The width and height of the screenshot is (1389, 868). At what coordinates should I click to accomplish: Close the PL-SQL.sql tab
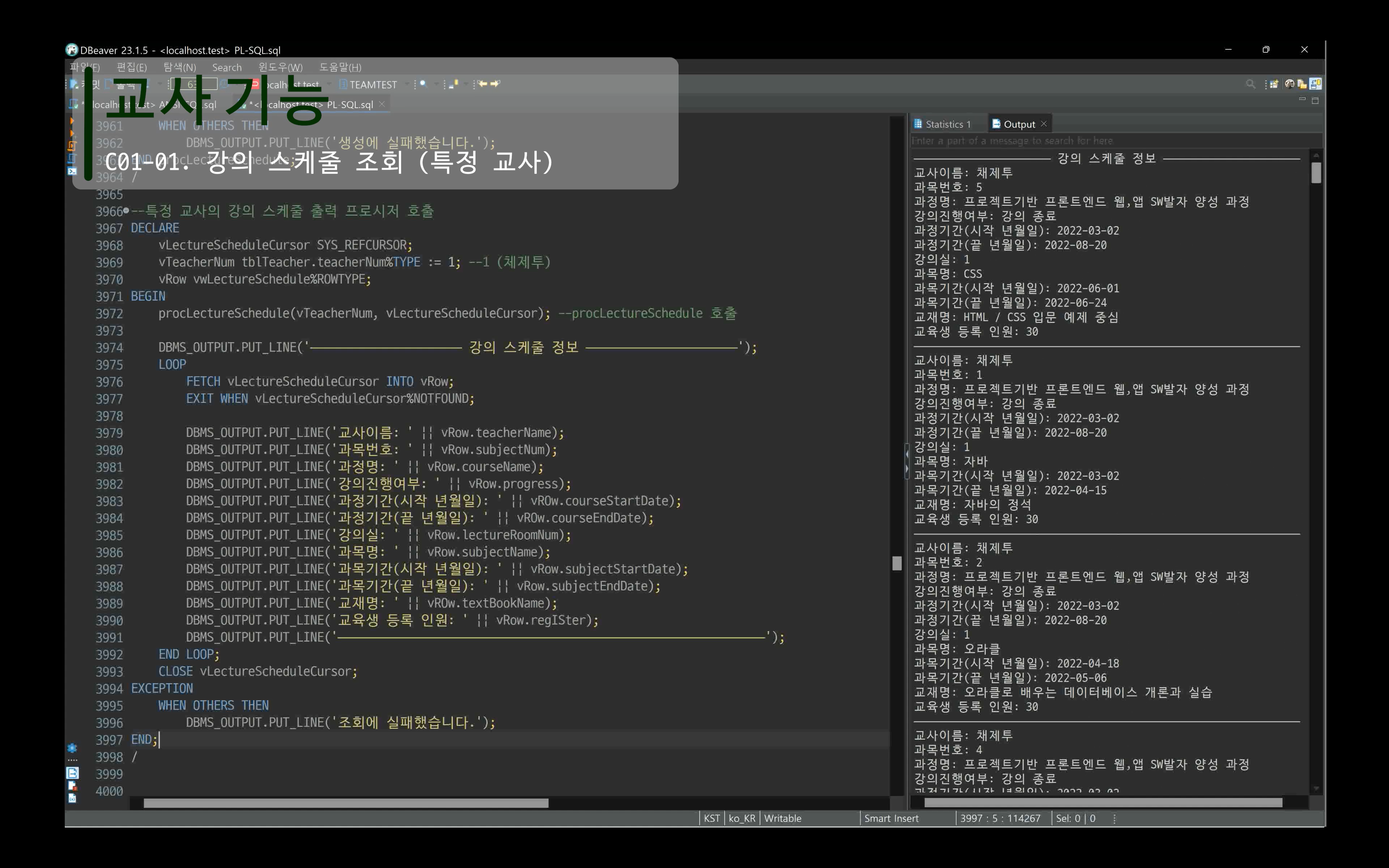pyautogui.click(x=382, y=104)
